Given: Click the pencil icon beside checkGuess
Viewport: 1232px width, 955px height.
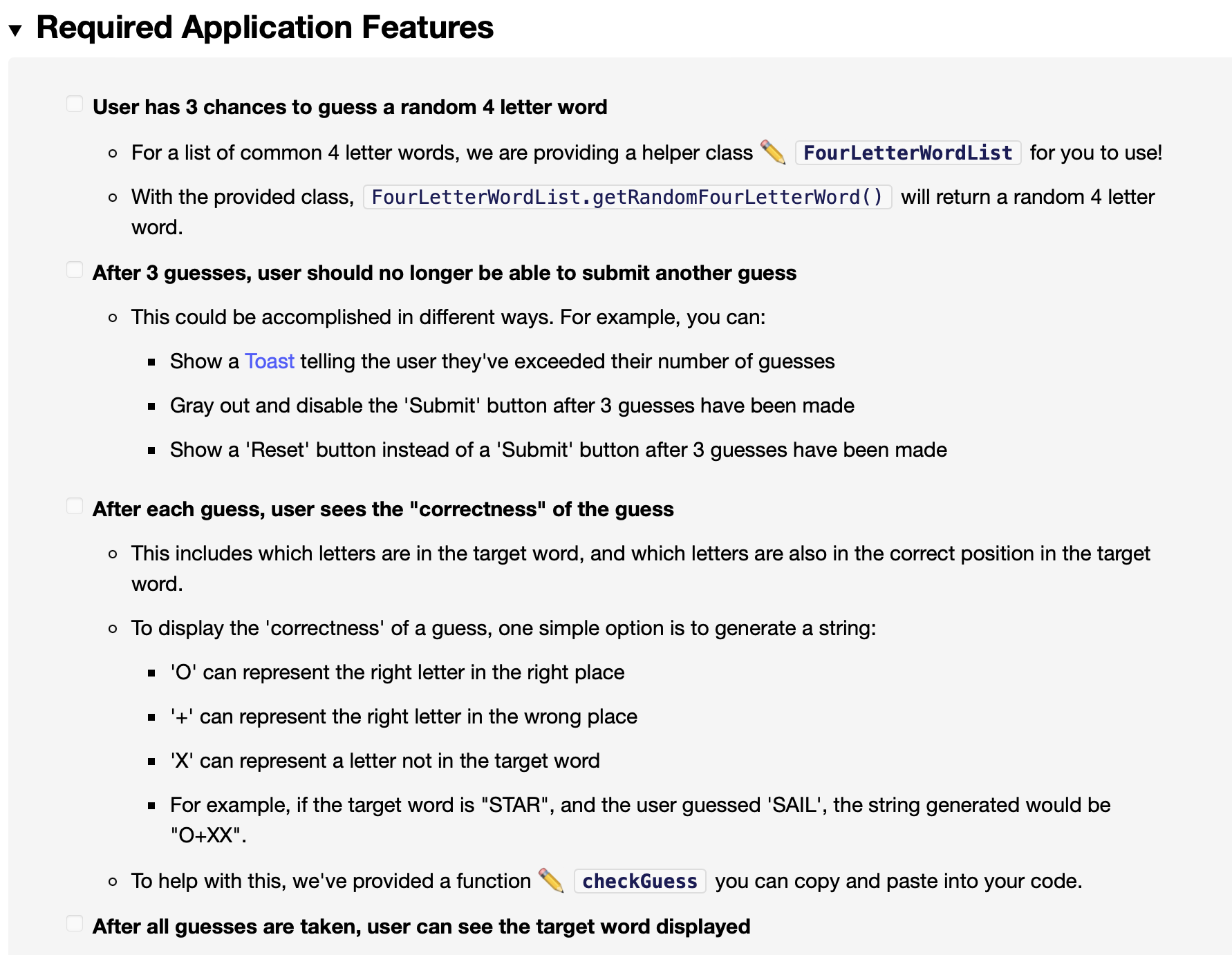Looking at the screenshot, I should point(550,881).
